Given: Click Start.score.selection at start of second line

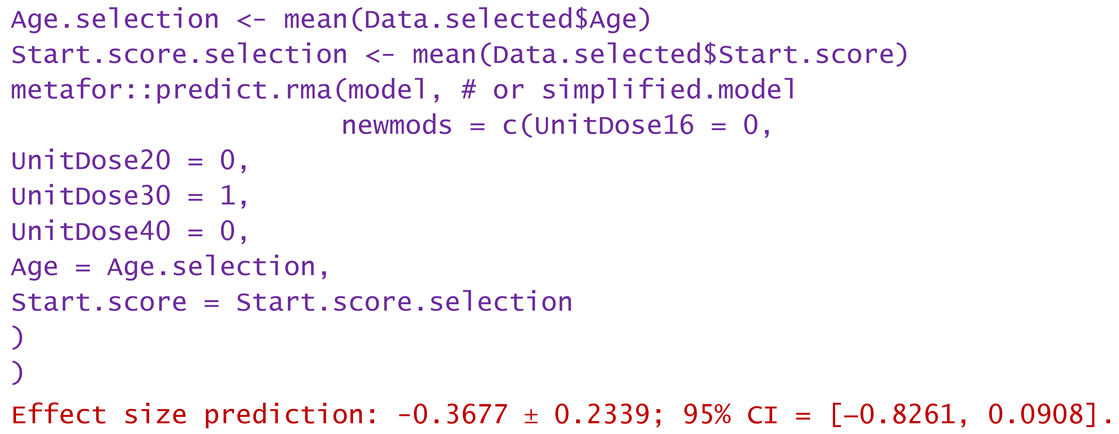Looking at the screenshot, I should point(179,54).
